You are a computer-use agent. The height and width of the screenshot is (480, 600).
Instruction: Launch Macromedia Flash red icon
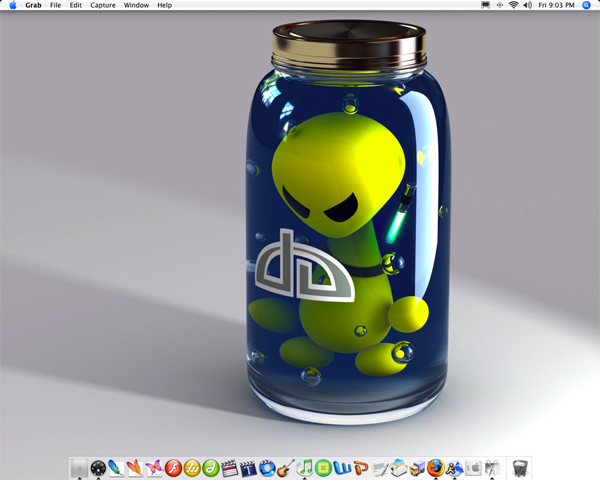(x=173, y=468)
